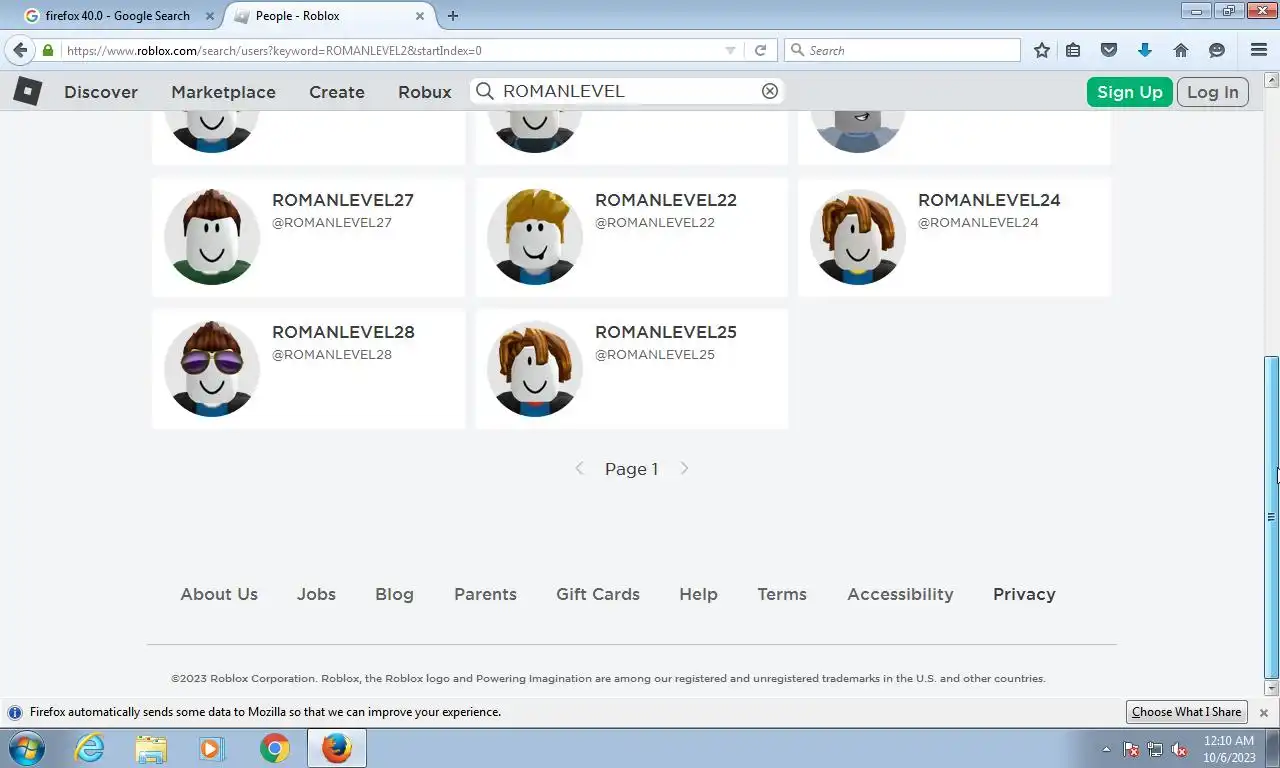Open the Terms footer link
The width and height of the screenshot is (1280, 768).
tap(782, 594)
